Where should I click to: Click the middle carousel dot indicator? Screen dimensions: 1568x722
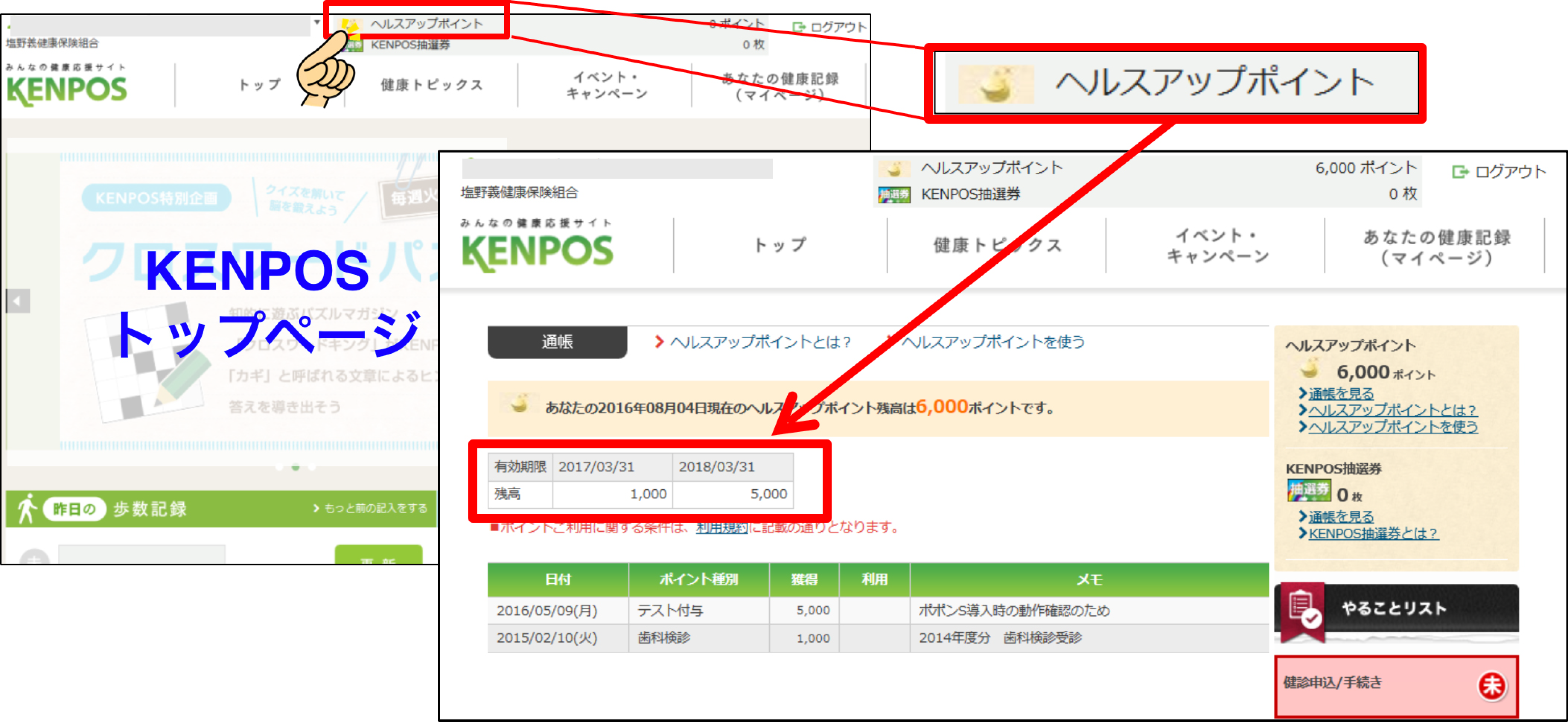[x=296, y=467]
